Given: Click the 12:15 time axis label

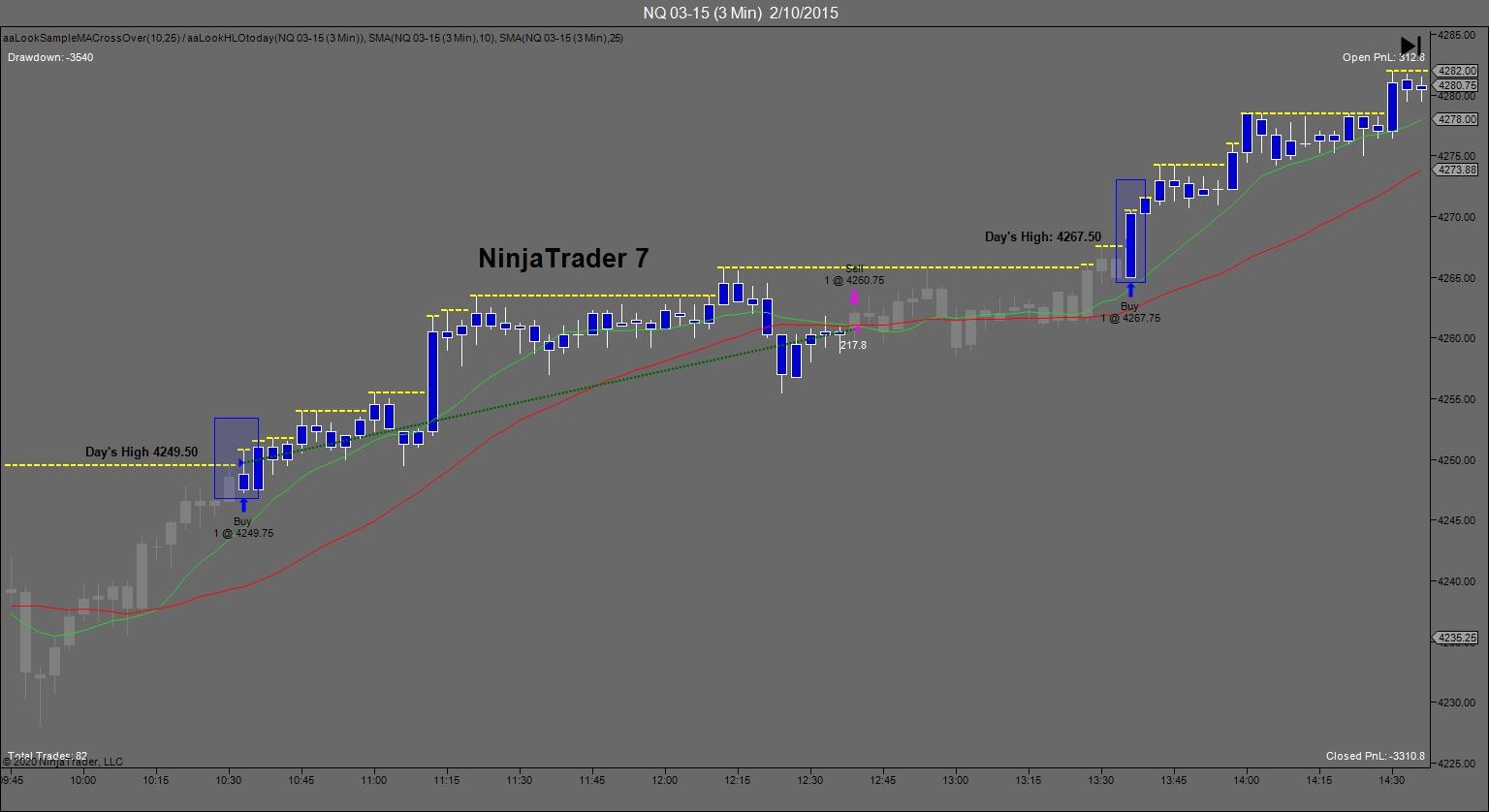Looking at the screenshot, I should click(738, 780).
